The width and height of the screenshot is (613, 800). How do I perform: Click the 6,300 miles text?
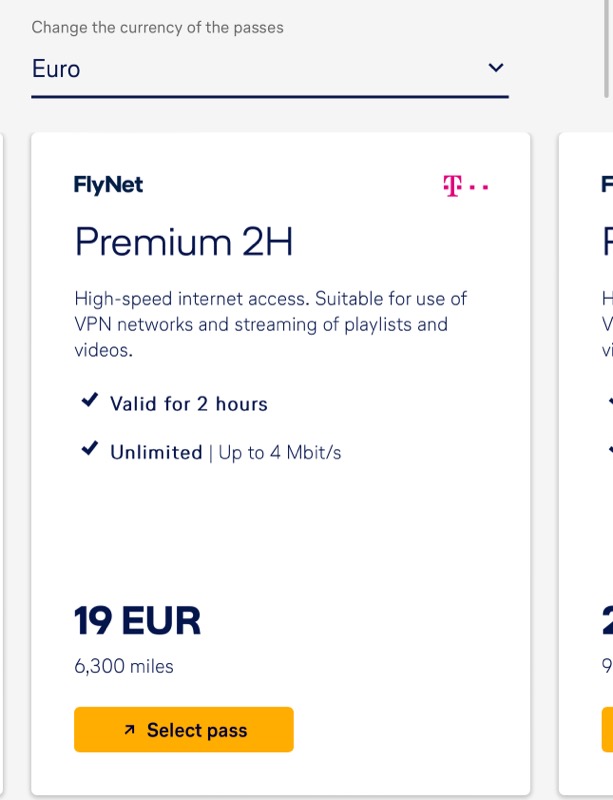(x=124, y=666)
